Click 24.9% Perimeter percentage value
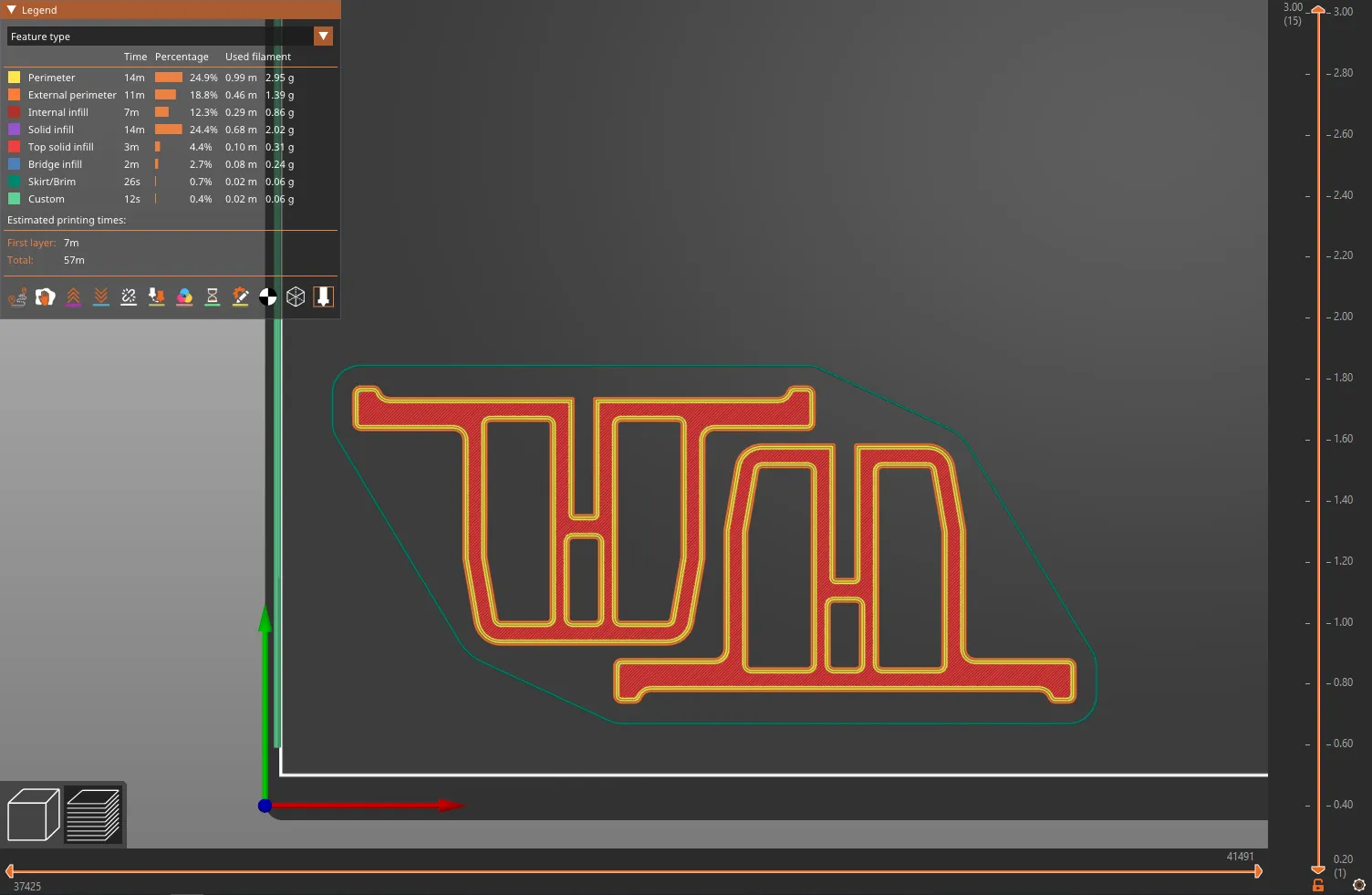1372x895 pixels. tap(203, 78)
